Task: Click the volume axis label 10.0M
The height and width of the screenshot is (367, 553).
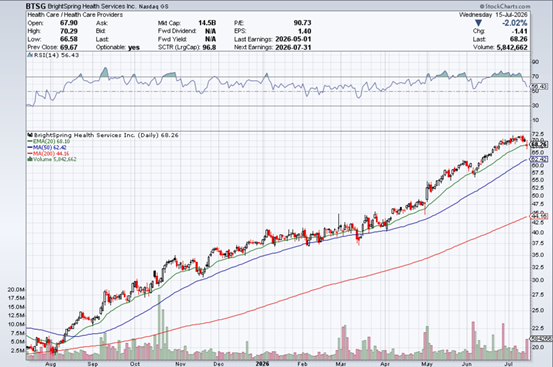Action: tap(16, 324)
